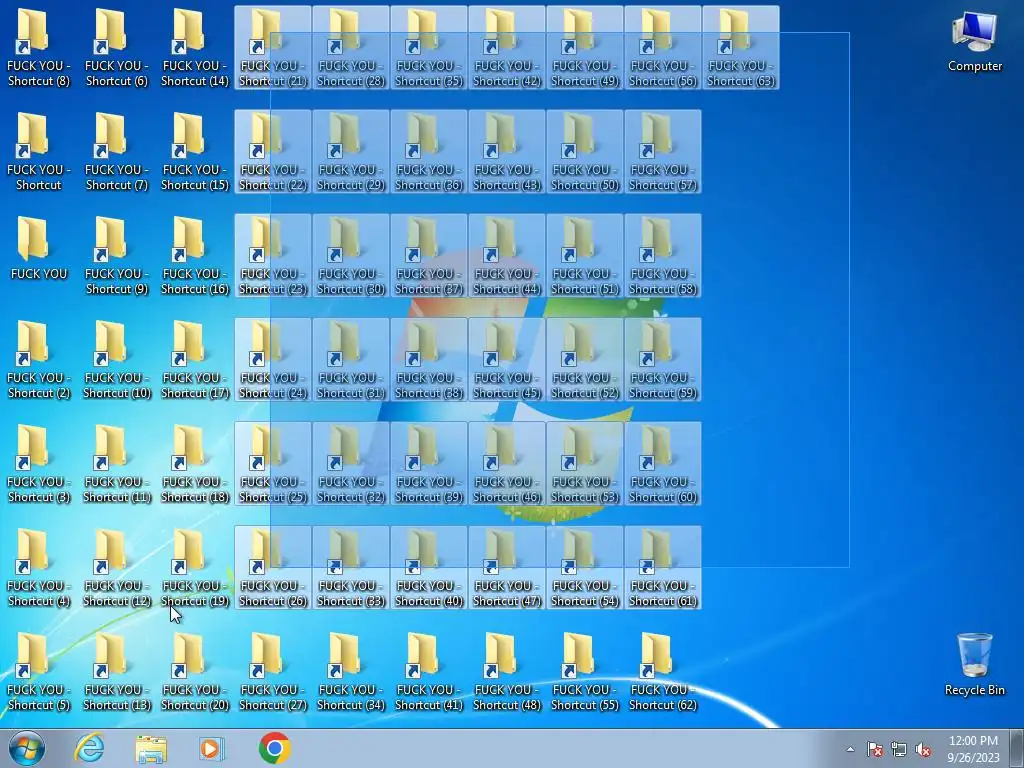The image size is (1024, 768).
Task: Open Windows Explorer from the taskbar
Action: pos(151,748)
